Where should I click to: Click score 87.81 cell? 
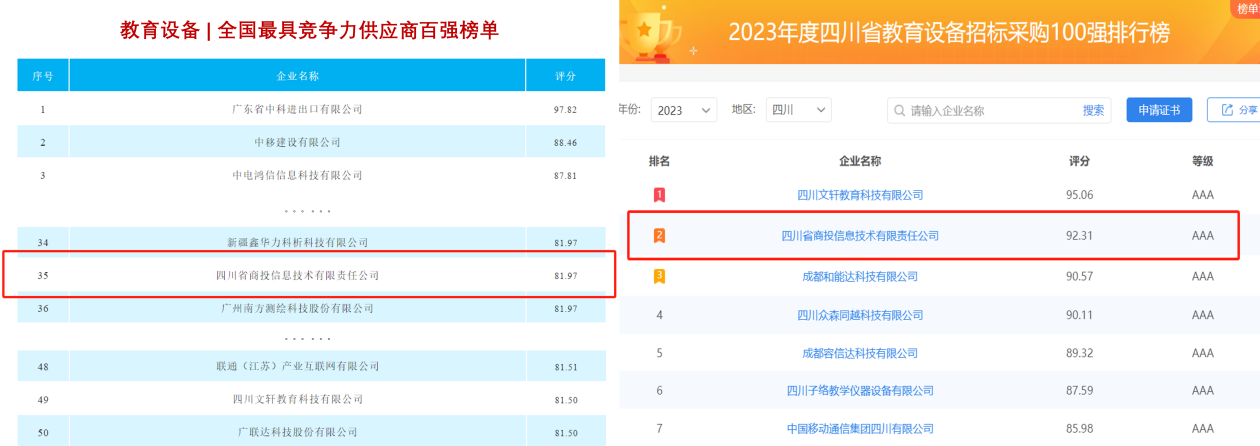pyautogui.click(x=565, y=176)
